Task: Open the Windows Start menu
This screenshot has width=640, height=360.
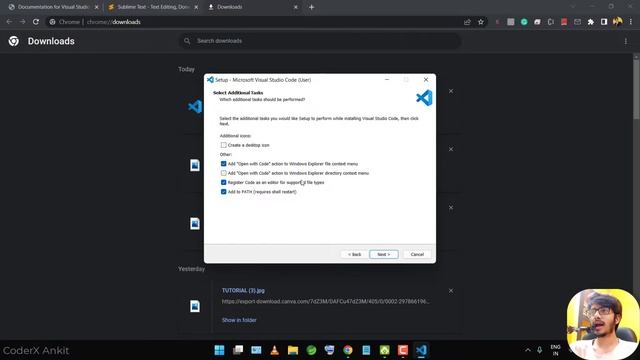Action: pos(219,350)
